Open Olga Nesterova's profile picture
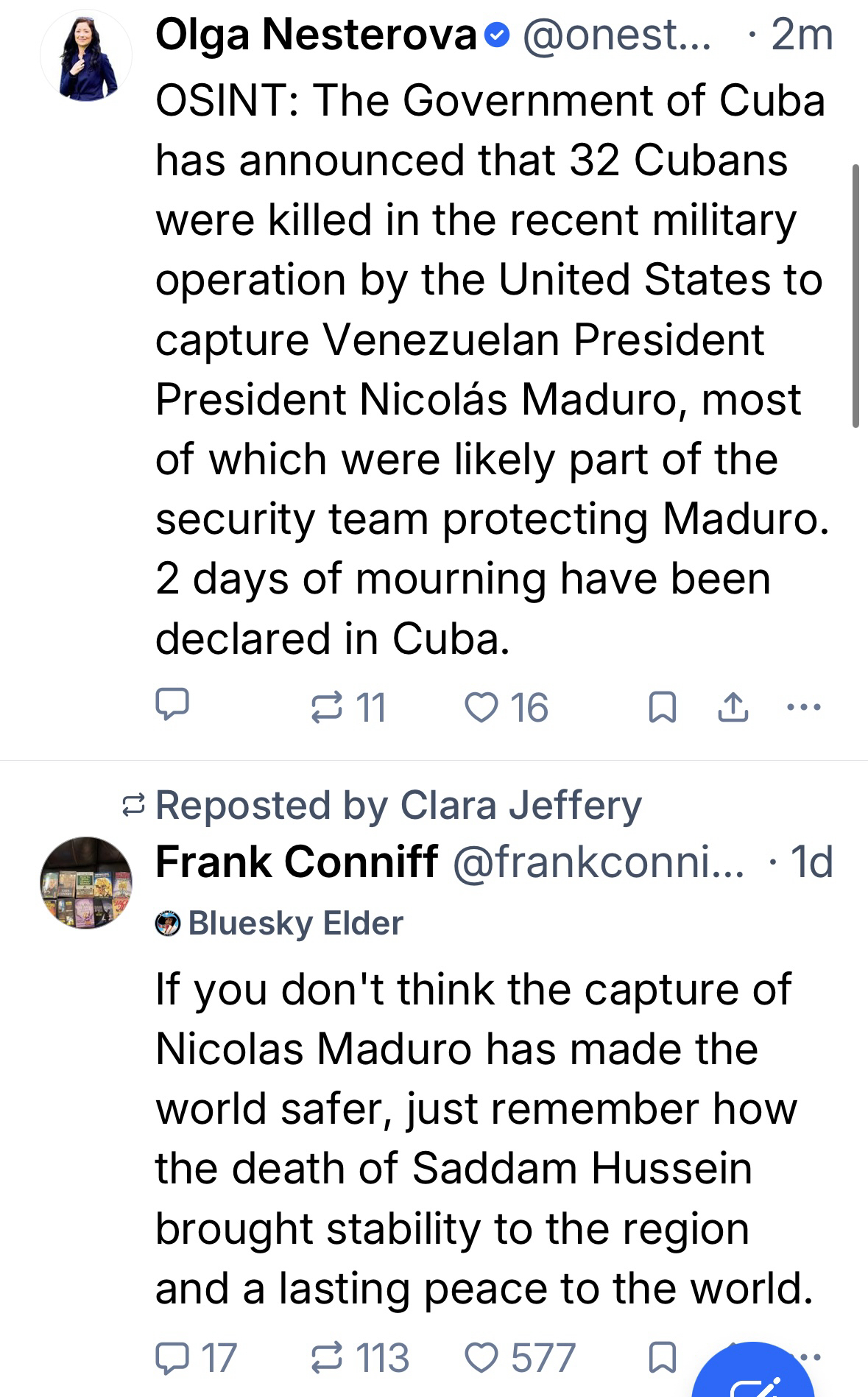 tap(87, 56)
